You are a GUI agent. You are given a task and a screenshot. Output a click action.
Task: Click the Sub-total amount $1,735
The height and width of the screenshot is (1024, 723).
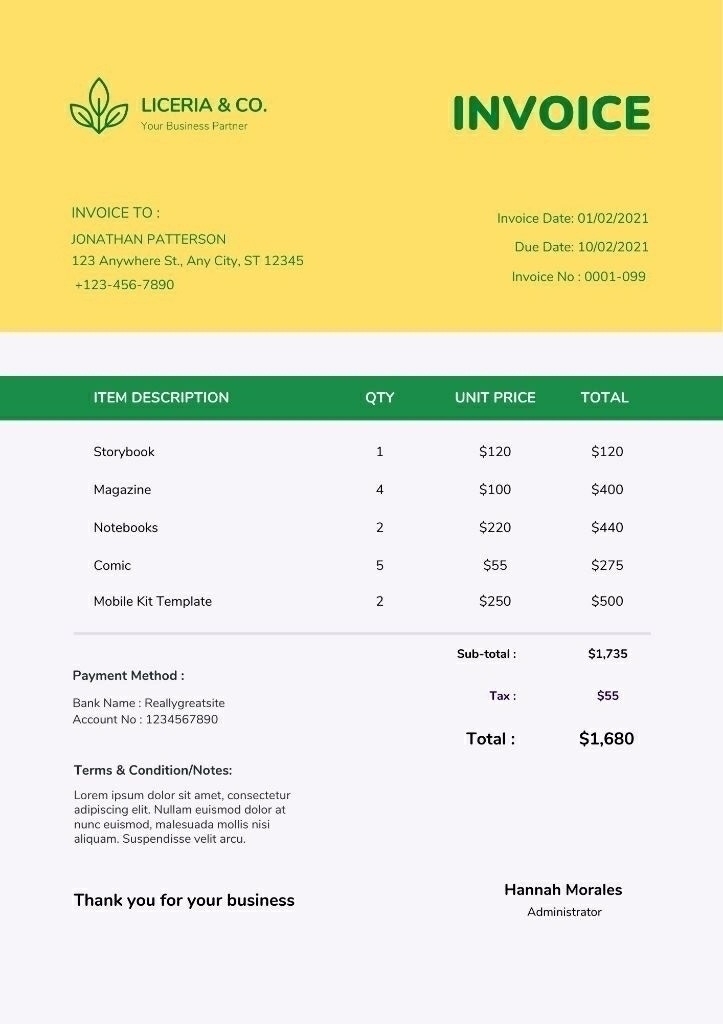607,654
